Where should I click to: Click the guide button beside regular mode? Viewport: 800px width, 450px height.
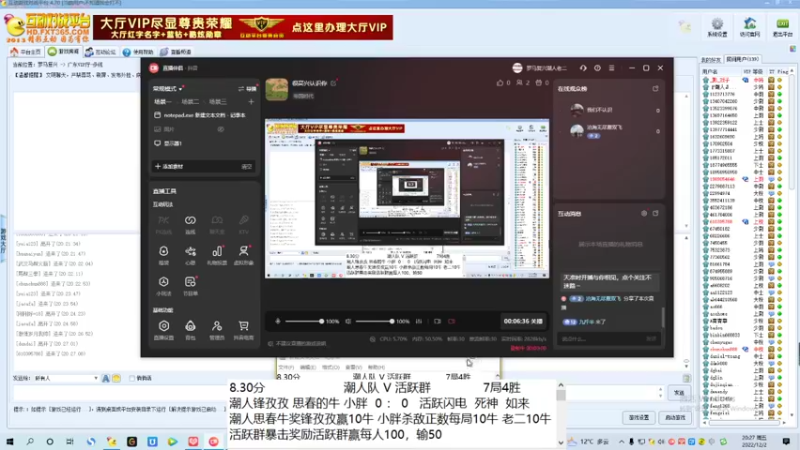[247, 89]
